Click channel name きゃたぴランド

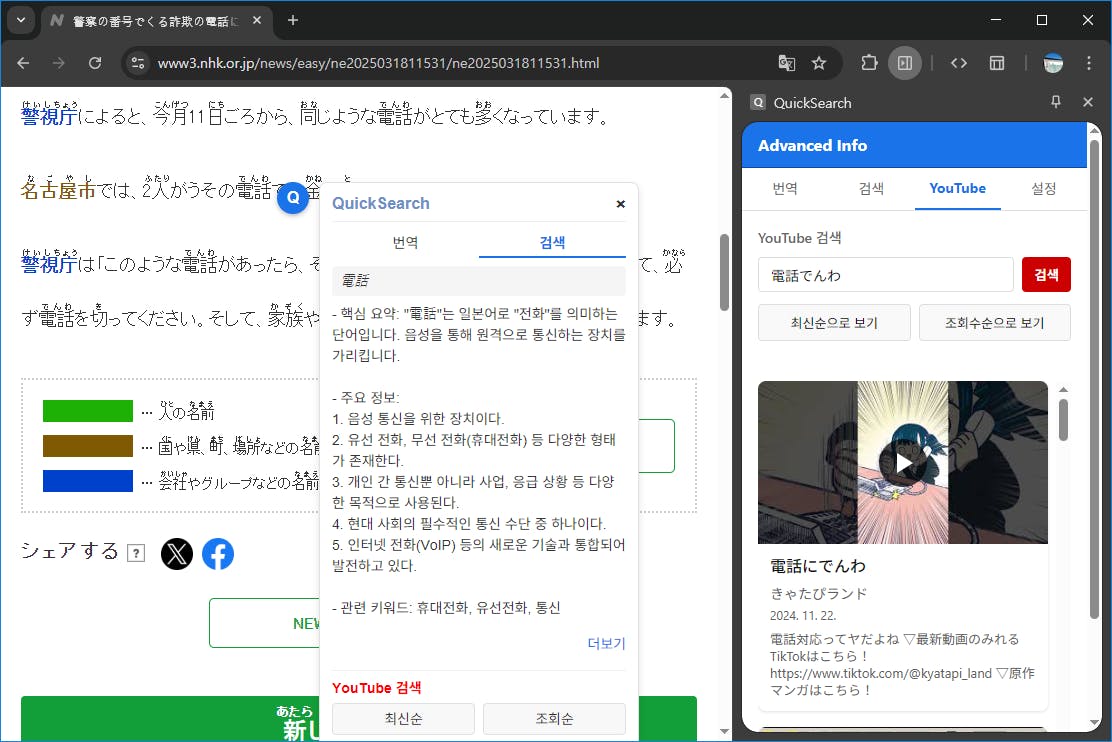pyautogui.click(x=818, y=594)
